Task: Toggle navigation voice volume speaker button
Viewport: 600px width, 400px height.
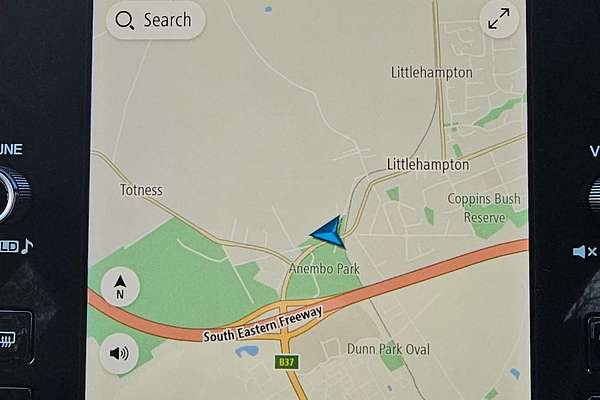Action: [x=119, y=353]
